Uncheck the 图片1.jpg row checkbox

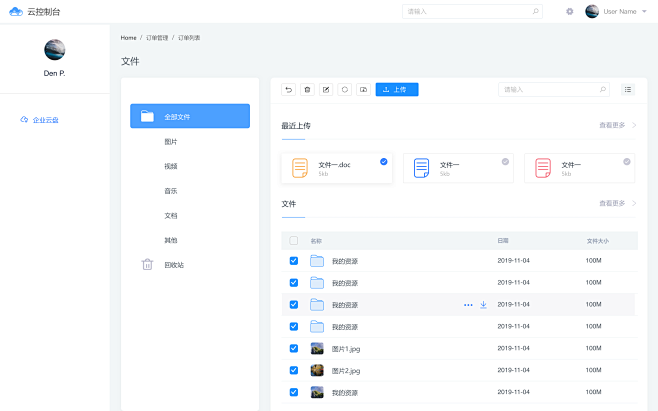tap(294, 348)
